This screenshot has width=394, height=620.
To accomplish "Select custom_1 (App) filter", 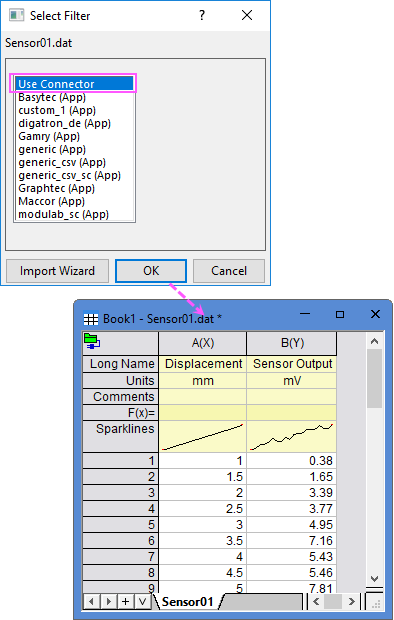I will (x=74, y=110).
